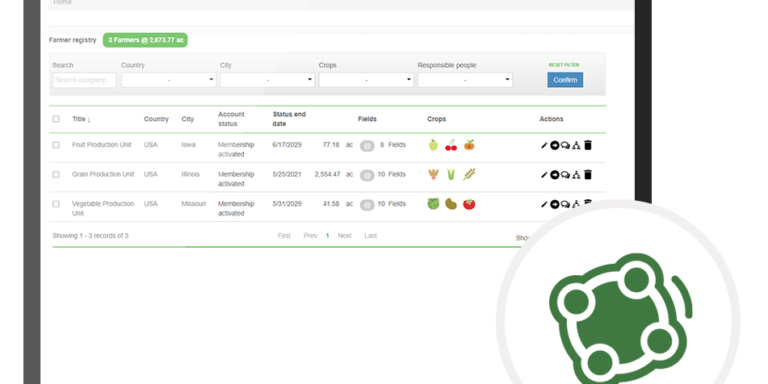
Task: Click the trash icon for Fruit Production Unit
Action: click(588, 145)
